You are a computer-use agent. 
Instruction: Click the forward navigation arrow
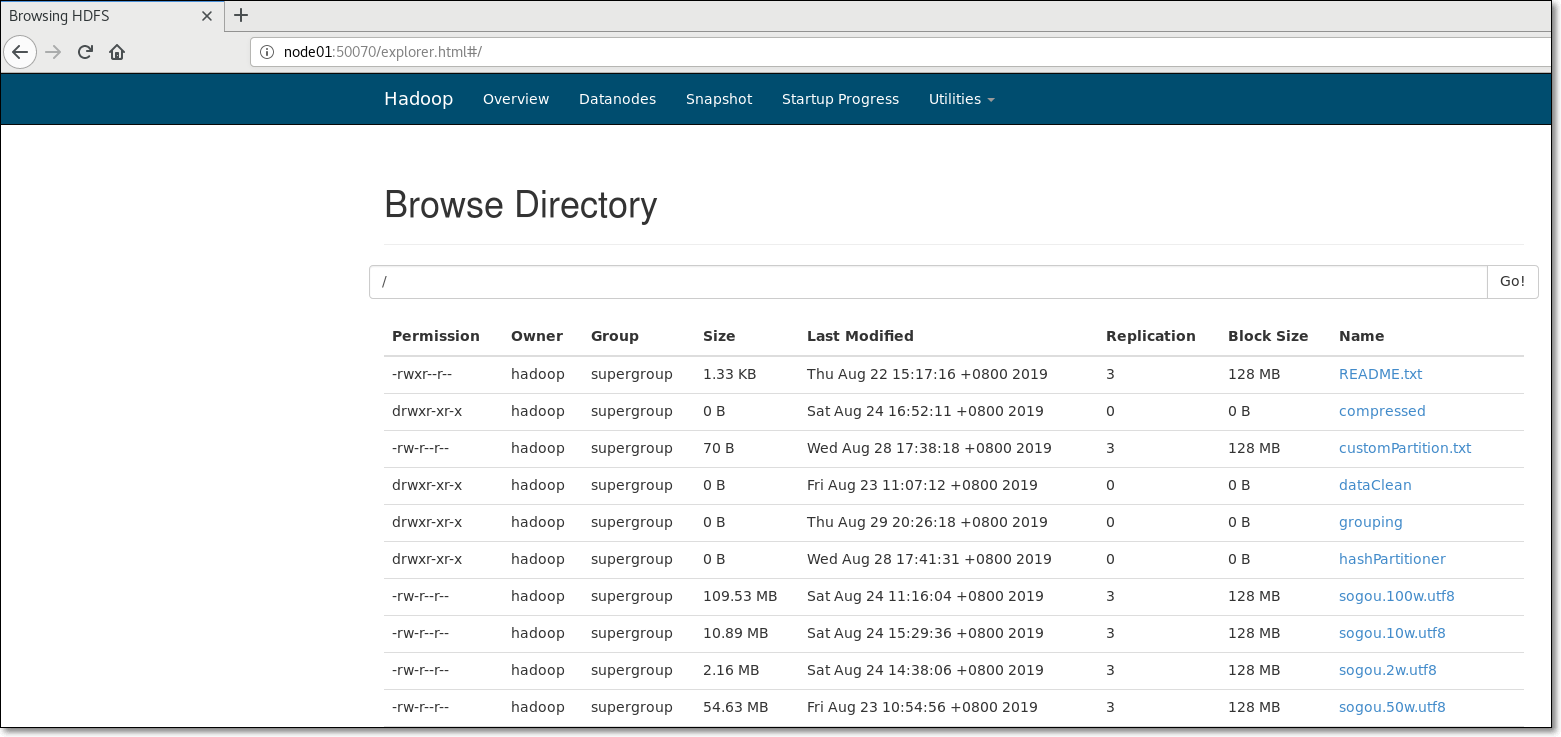click(x=52, y=52)
